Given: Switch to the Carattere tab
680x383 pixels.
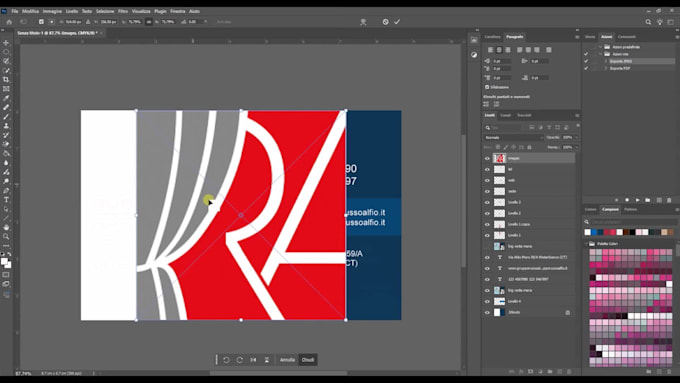Looking at the screenshot, I should [493, 37].
